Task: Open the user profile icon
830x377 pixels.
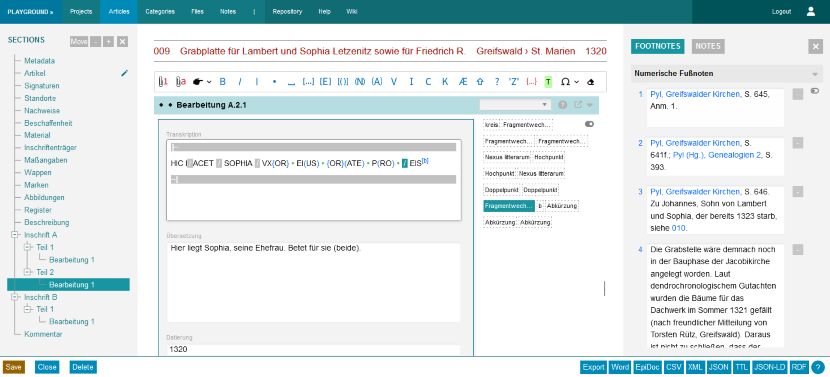Action: click(810, 11)
